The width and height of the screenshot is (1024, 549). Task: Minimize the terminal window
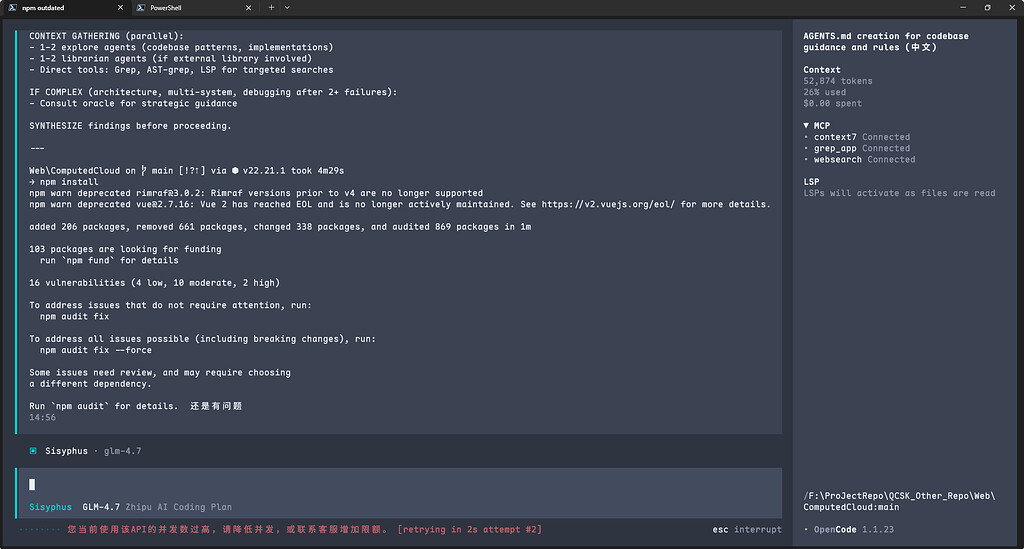coord(963,8)
